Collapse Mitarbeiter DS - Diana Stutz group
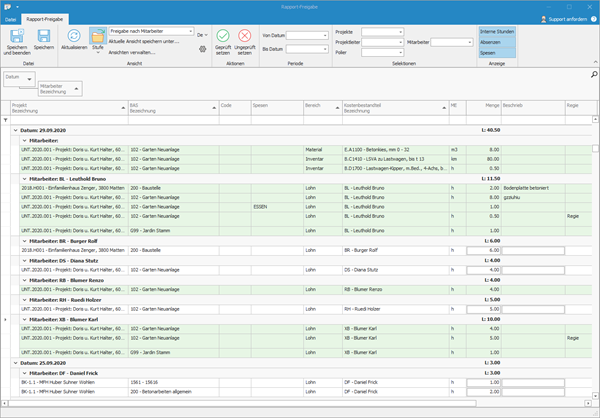 click(24, 261)
